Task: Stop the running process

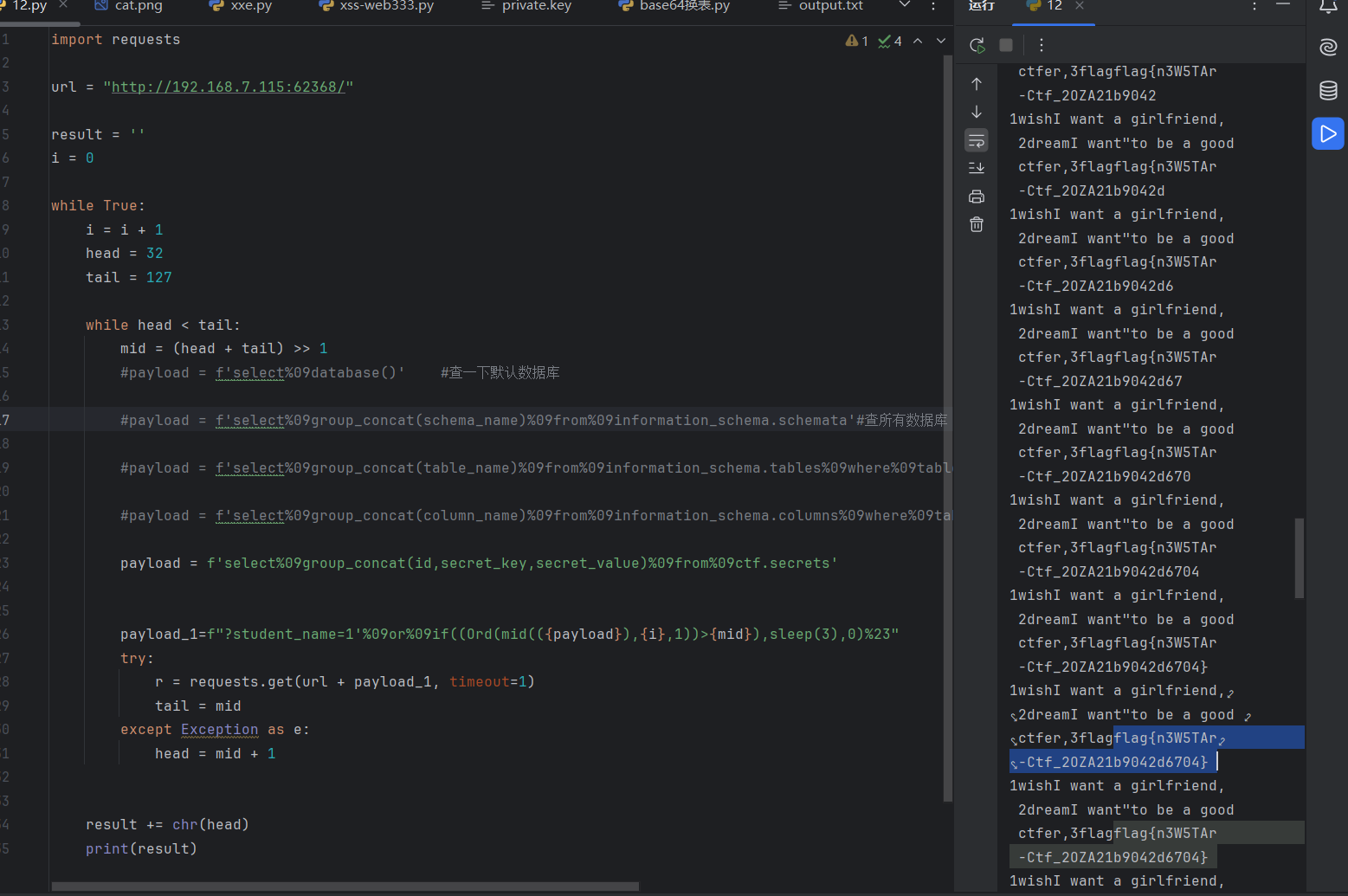Action: coord(1006,45)
